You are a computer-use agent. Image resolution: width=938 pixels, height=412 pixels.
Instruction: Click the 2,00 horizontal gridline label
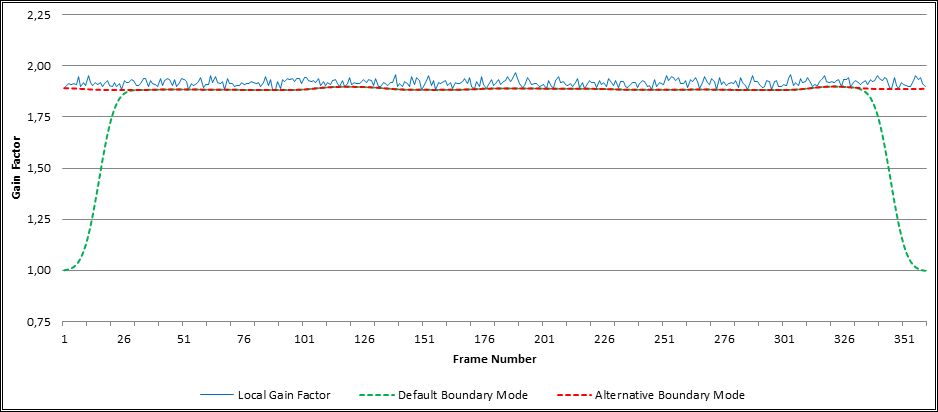tap(39, 66)
